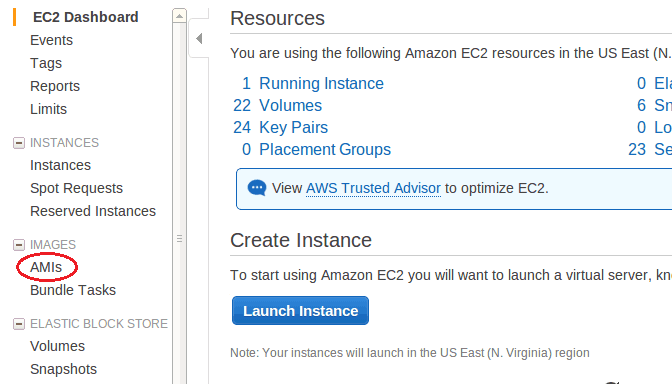Image resolution: width=672 pixels, height=384 pixels.
Task: Go to Tags in the sidebar
Action: coord(46,63)
